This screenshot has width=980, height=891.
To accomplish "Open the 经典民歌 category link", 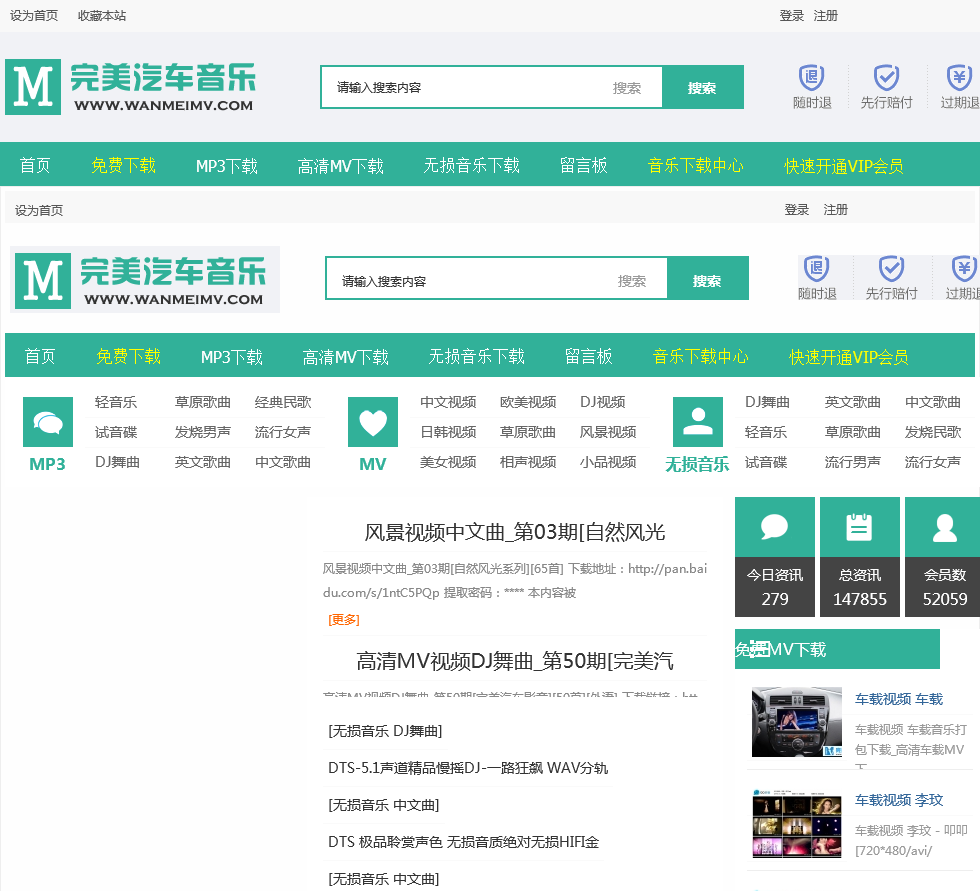I will 283,402.
